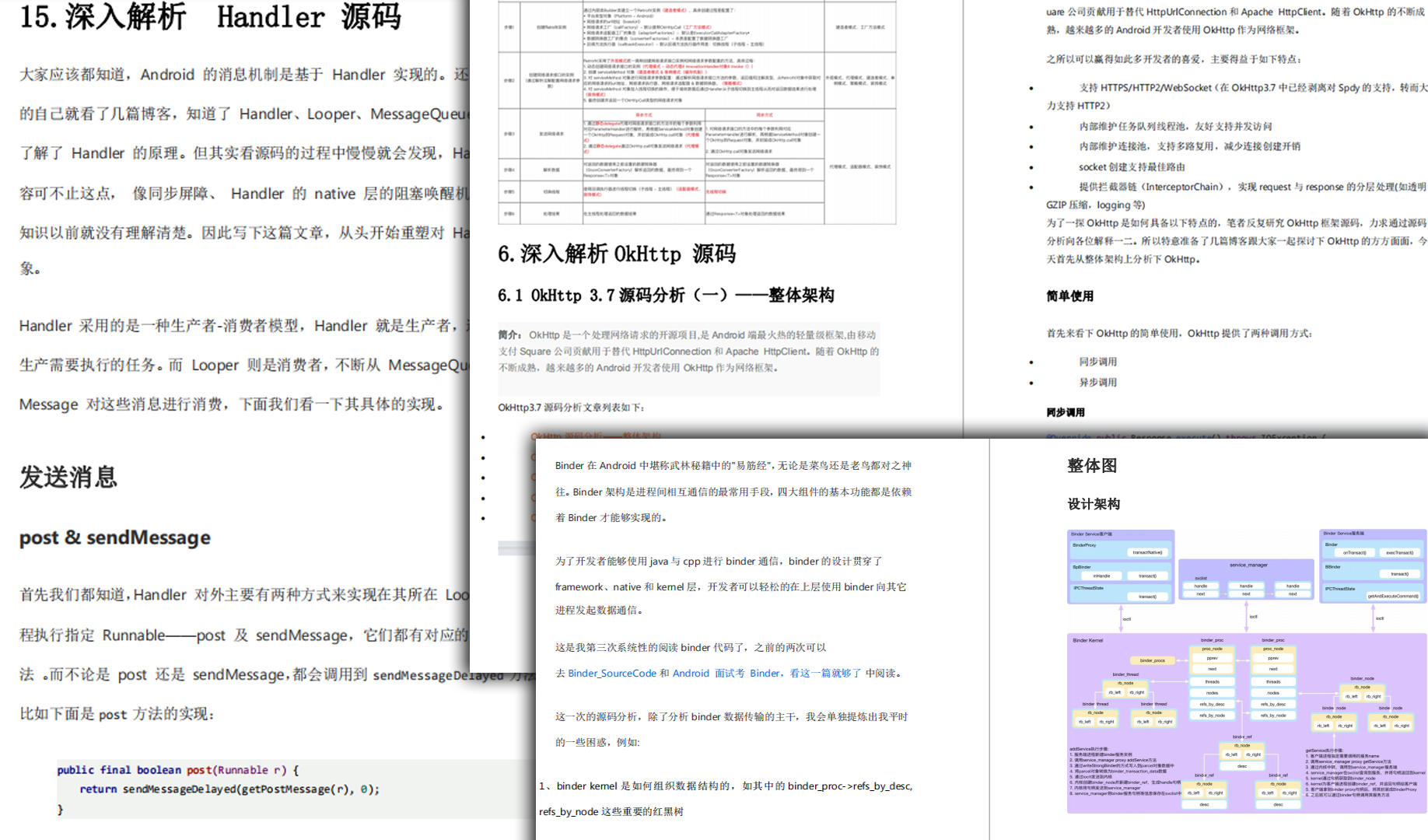Screen dimensions: 1428x840
Task: Click the desc box under binder_ref
Action: [1242, 766]
